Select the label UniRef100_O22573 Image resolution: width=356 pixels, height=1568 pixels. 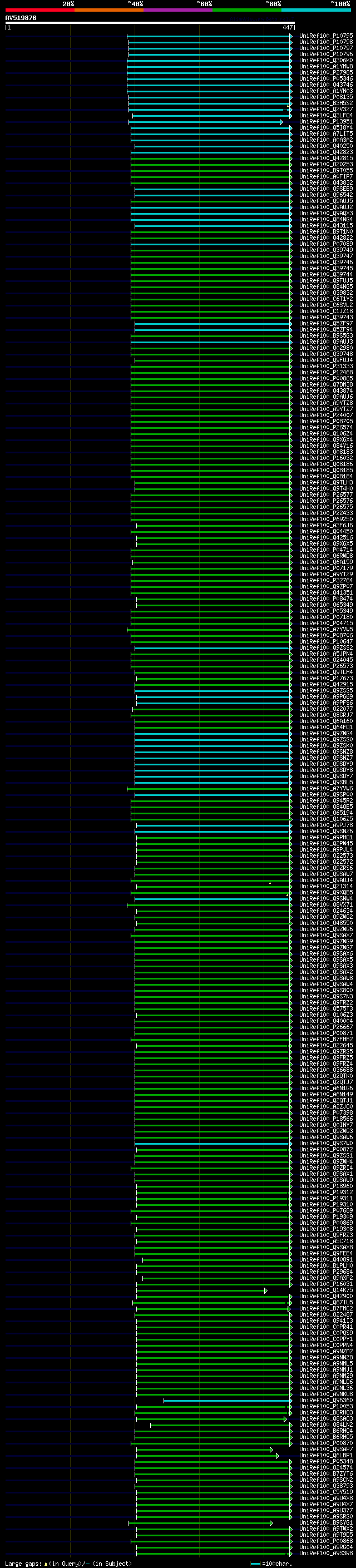[x=326, y=856]
